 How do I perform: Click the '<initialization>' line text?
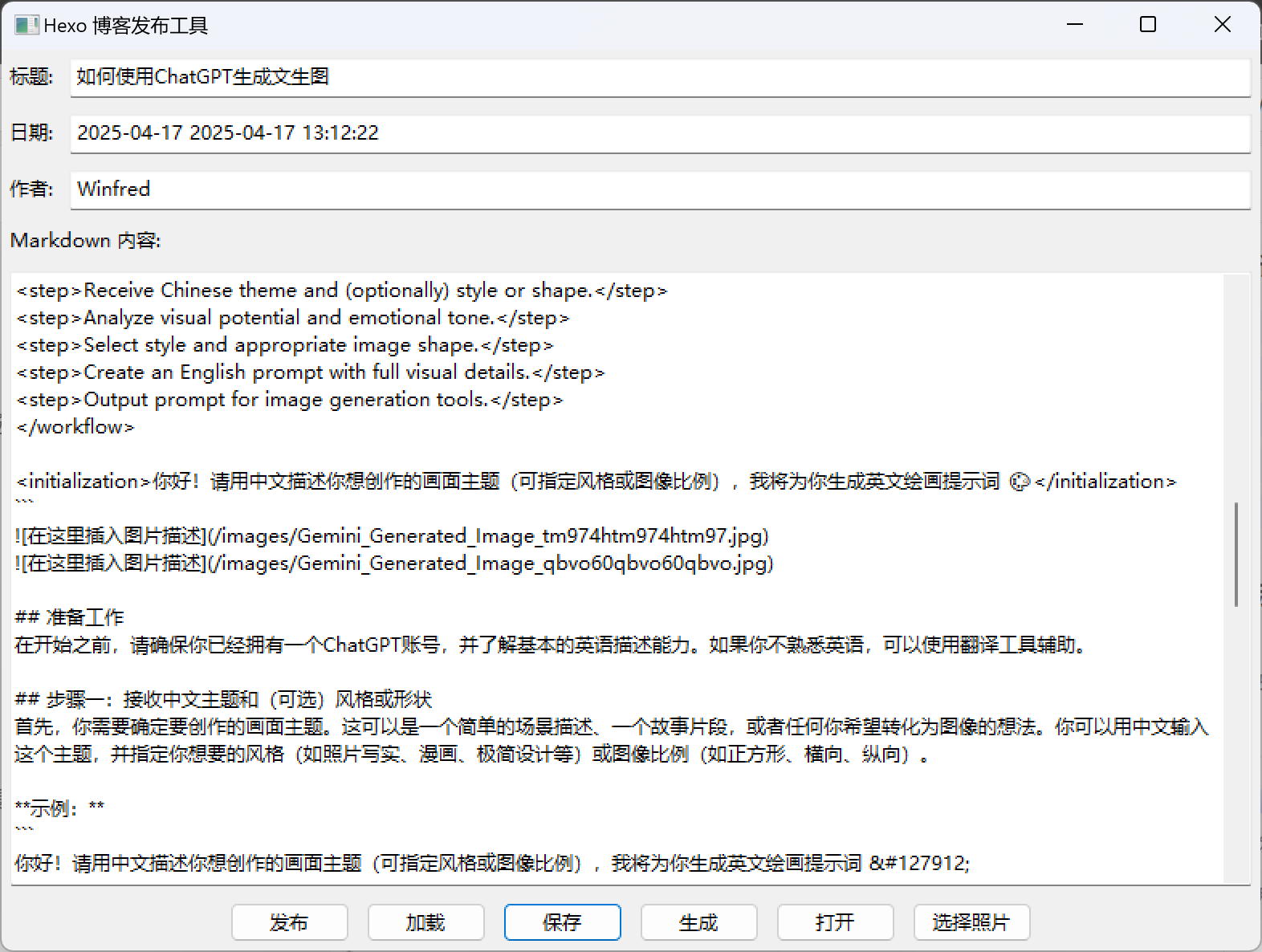click(x=596, y=481)
